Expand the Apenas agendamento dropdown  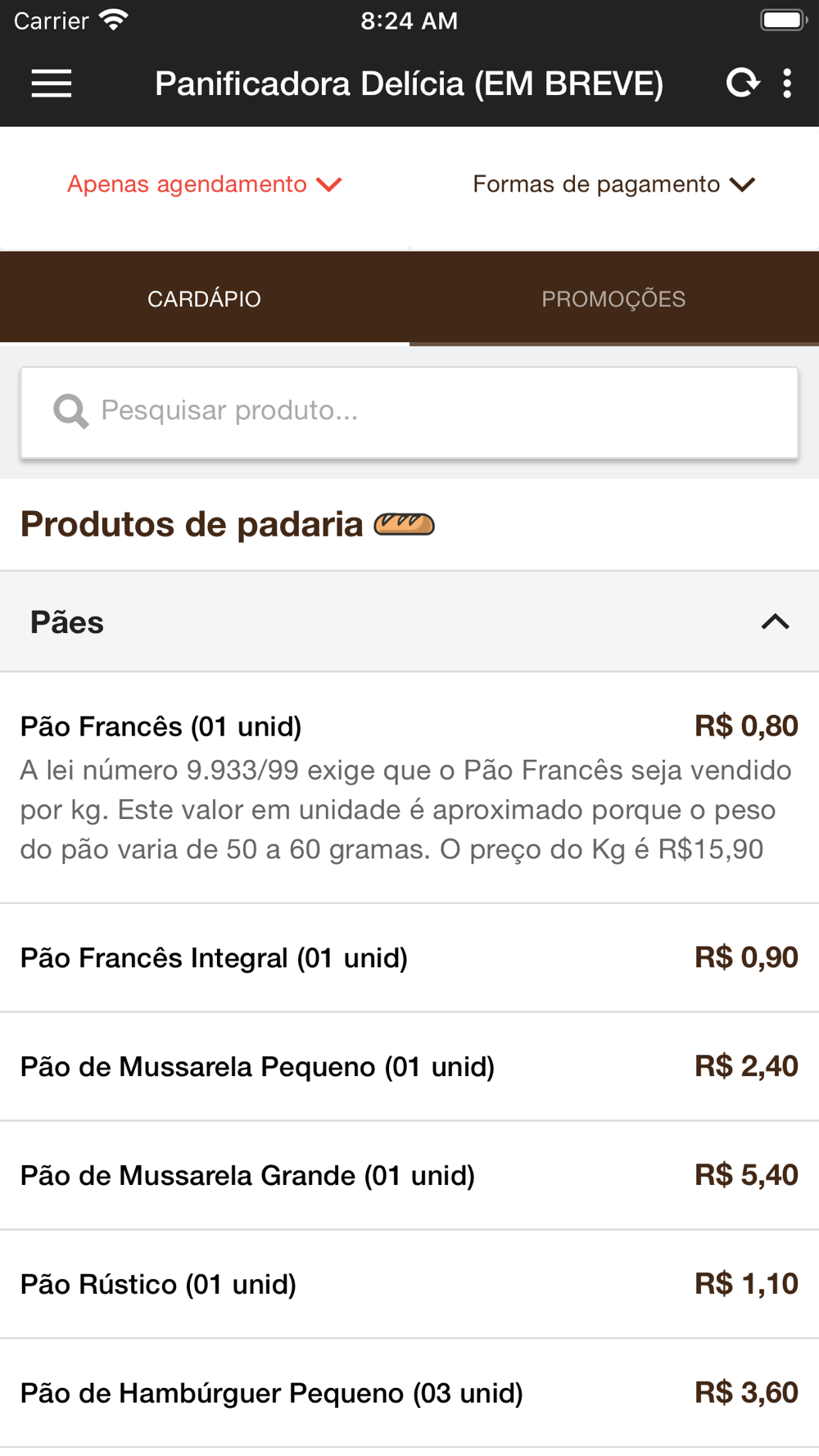click(x=205, y=184)
